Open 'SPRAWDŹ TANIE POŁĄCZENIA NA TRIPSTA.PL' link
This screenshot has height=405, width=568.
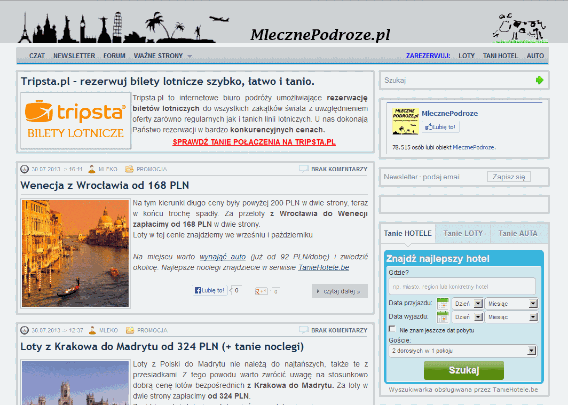(254, 142)
